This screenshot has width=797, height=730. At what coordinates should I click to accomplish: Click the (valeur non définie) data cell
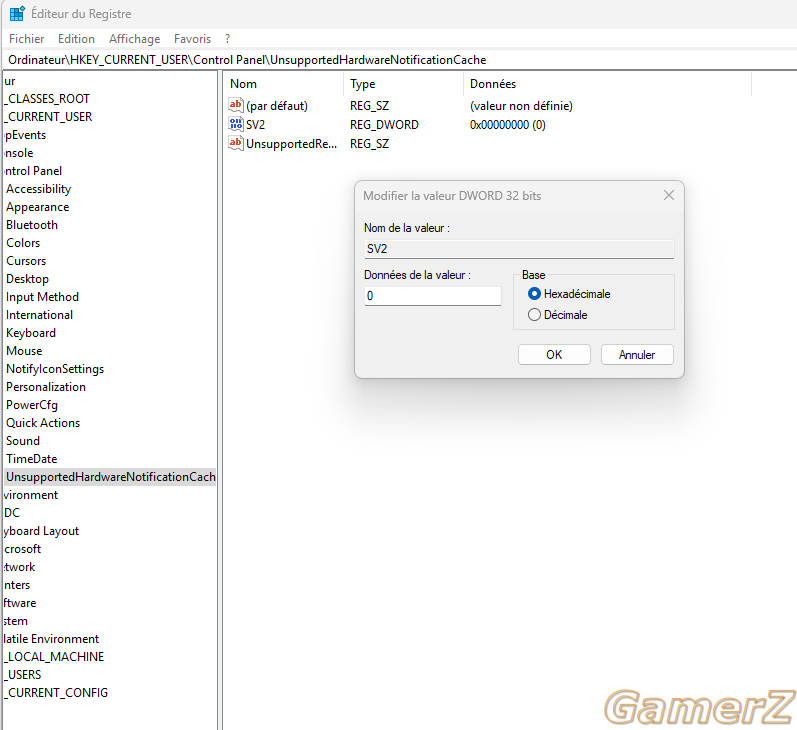point(521,106)
